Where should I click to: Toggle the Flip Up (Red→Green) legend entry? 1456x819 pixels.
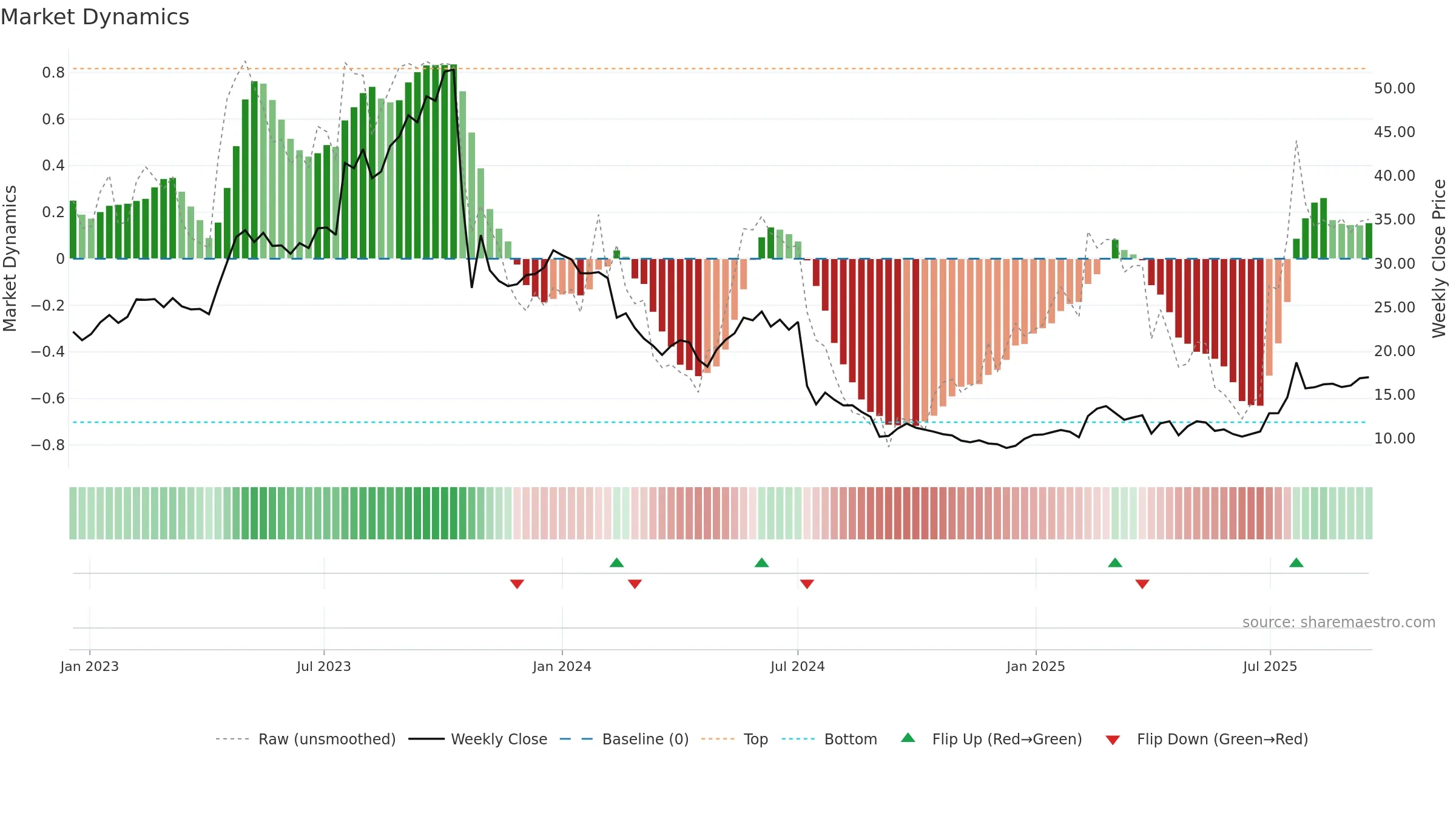coord(991,739)
